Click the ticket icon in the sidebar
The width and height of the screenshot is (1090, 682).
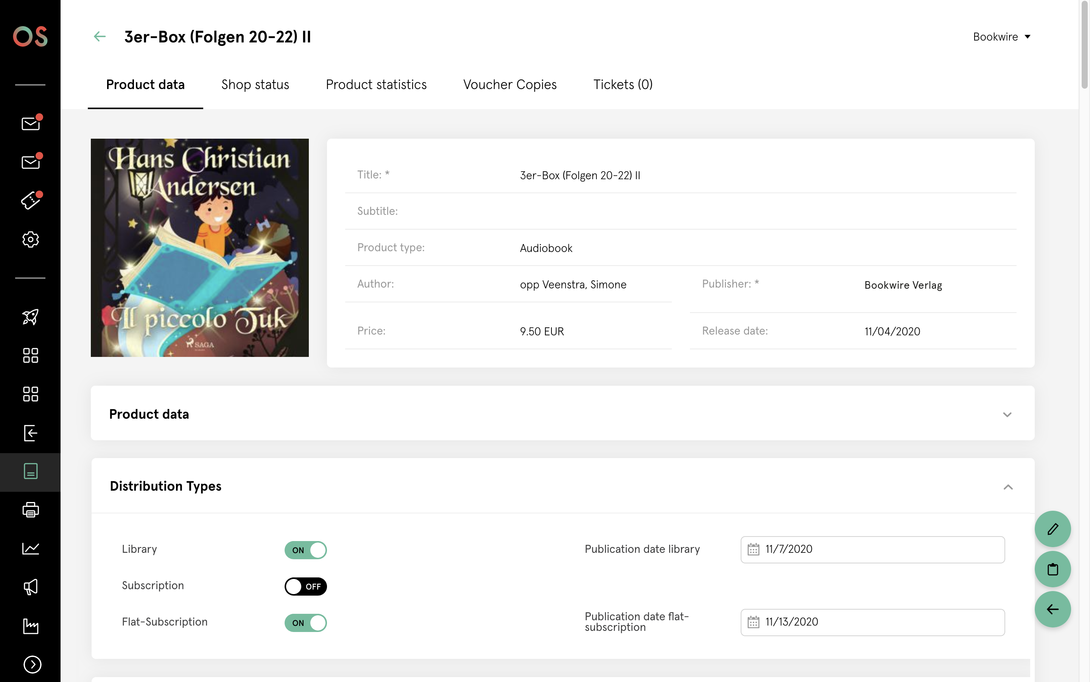pyautogui.click(x=30, y=201)
